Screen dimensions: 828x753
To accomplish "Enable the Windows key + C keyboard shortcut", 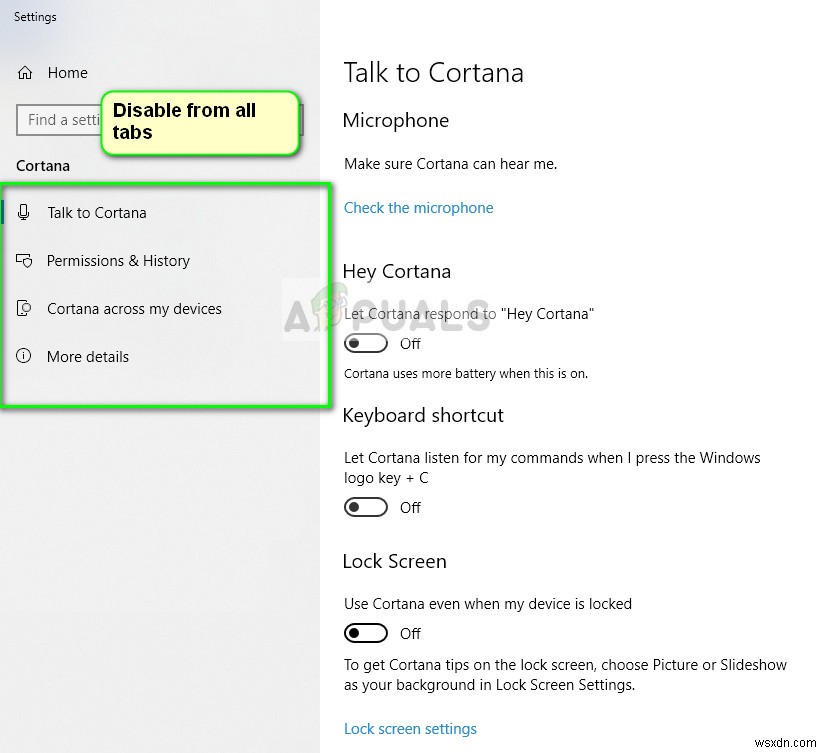I will tap(366, 507).
